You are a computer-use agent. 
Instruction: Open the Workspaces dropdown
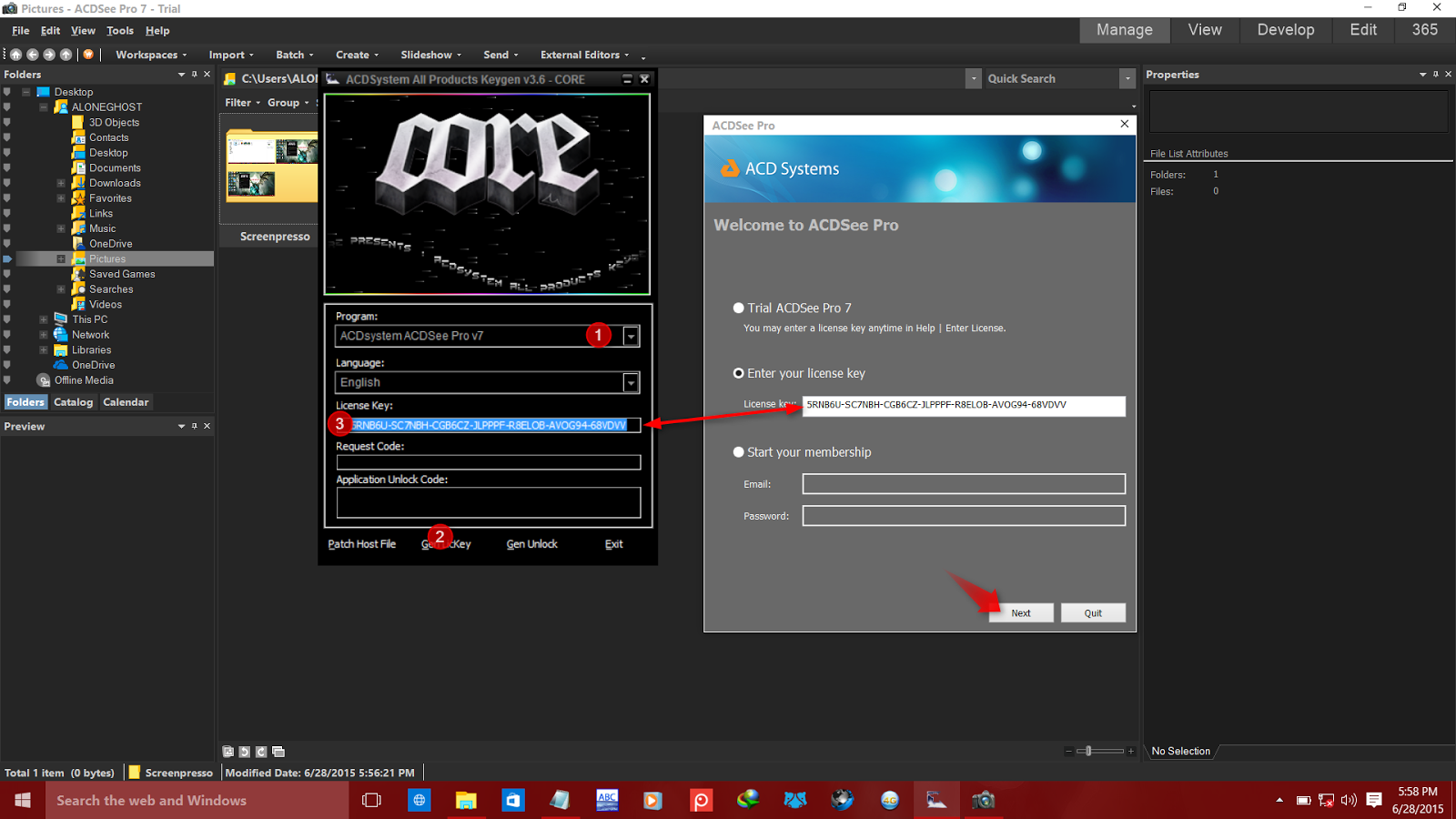tap(151, 55)
